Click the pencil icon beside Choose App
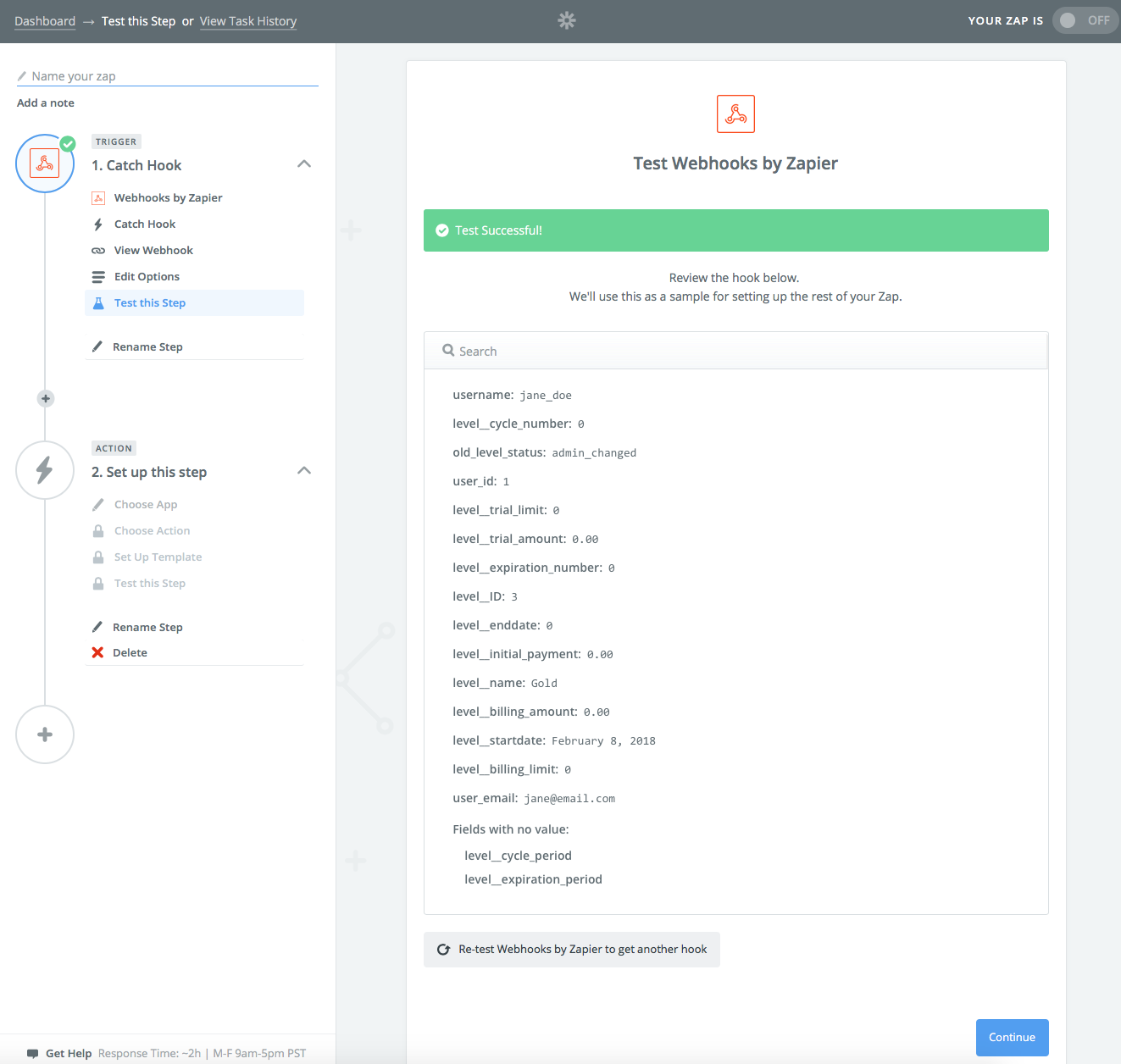Screen dimensions: 1121x1064 click(98, 505)
